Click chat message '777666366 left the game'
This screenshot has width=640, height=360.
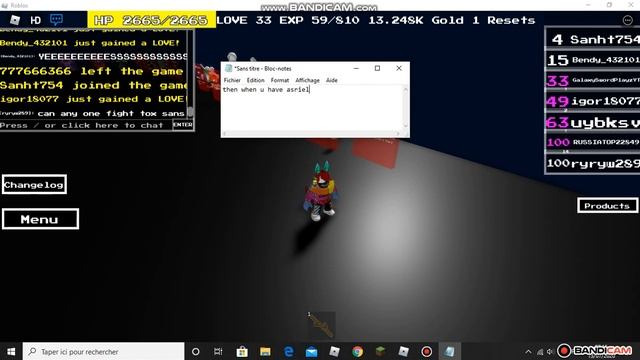[x=92, y=71]
